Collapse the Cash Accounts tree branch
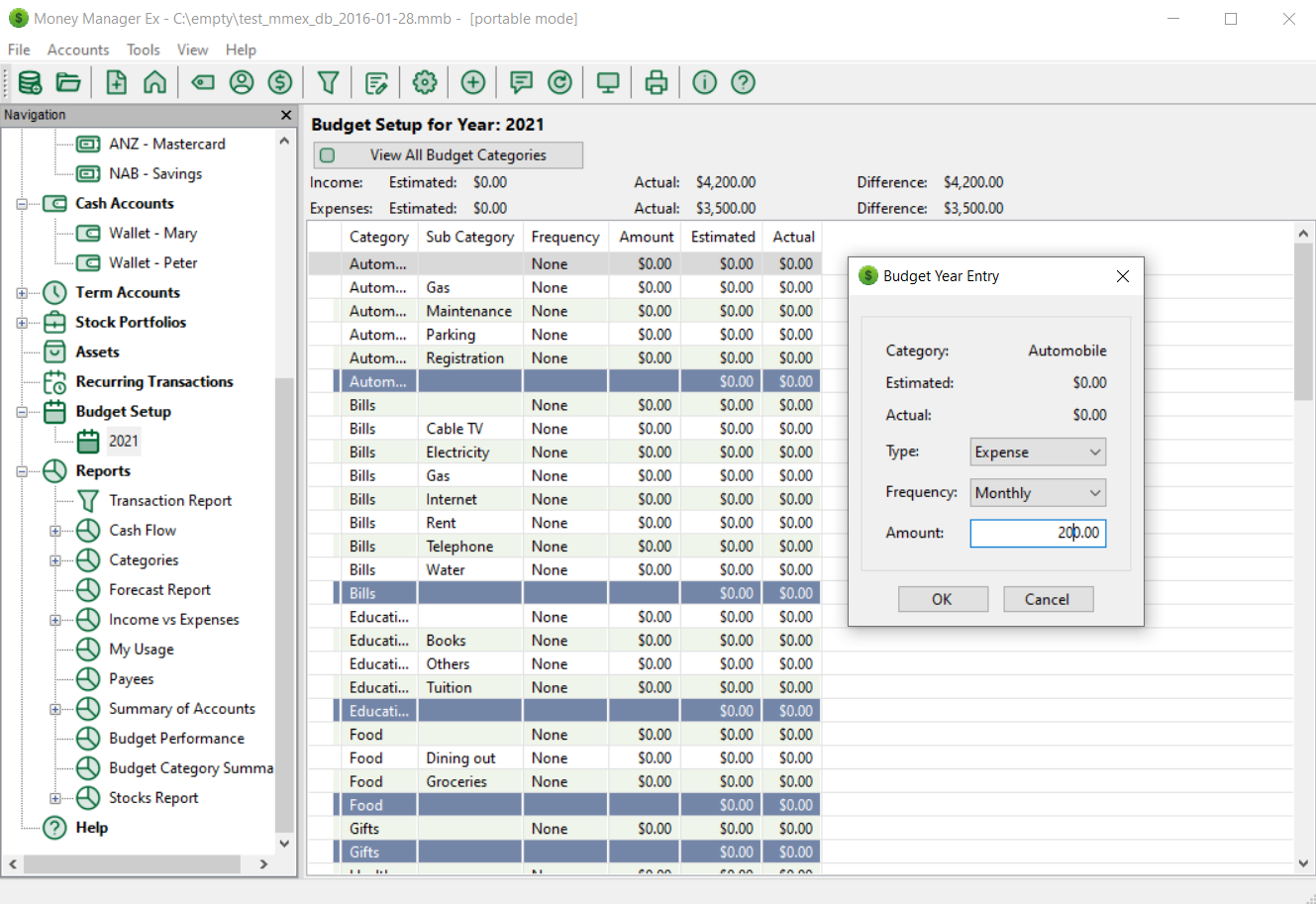This screenshot has height=904, width=1316. (24, 203)
